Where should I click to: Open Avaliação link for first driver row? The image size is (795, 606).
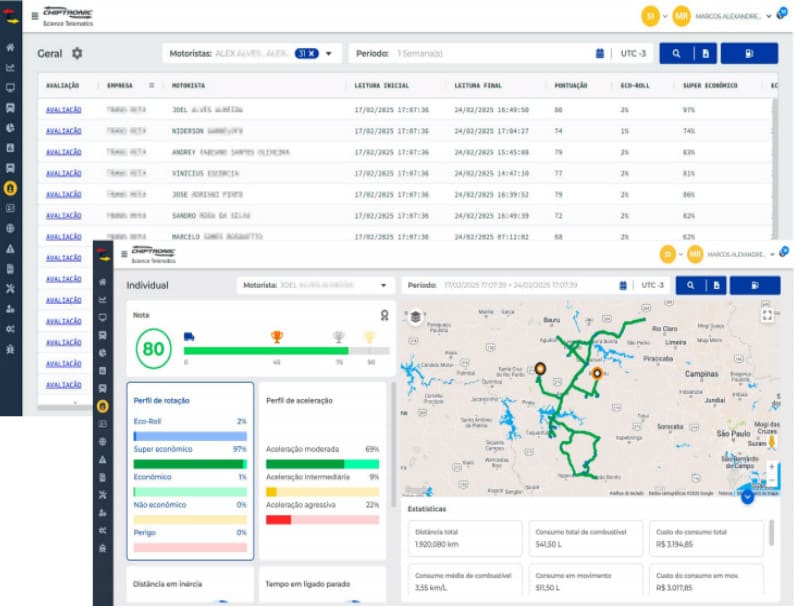(63, 109)
